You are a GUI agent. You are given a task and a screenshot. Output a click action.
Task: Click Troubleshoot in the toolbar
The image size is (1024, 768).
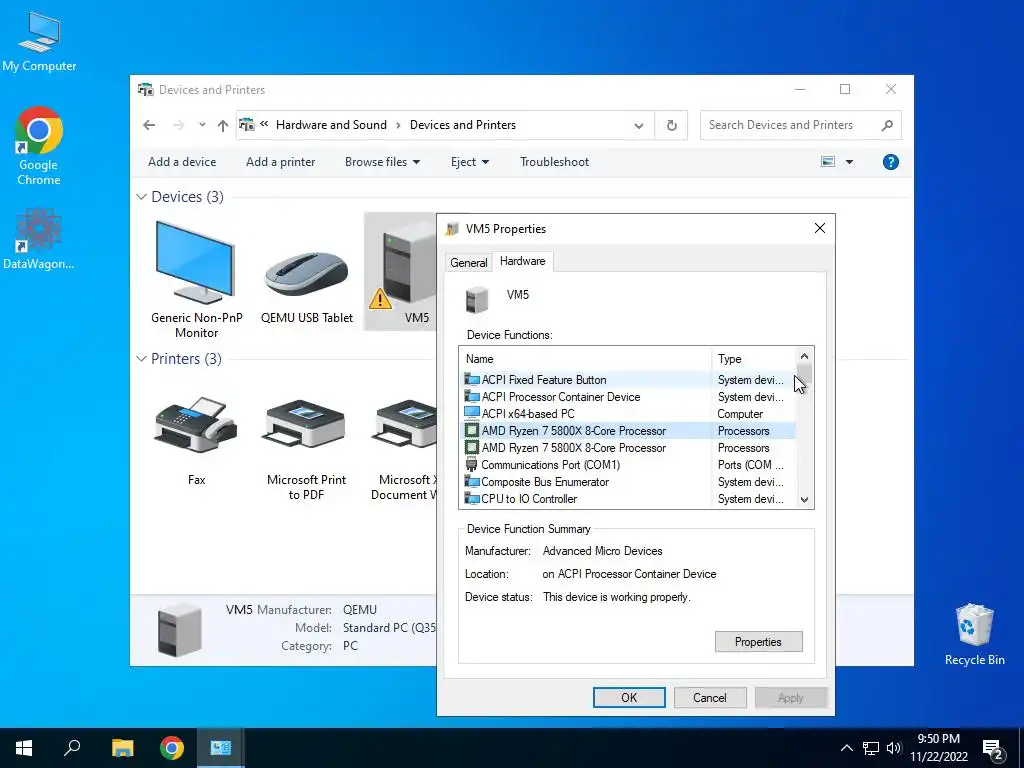(554, 162)
